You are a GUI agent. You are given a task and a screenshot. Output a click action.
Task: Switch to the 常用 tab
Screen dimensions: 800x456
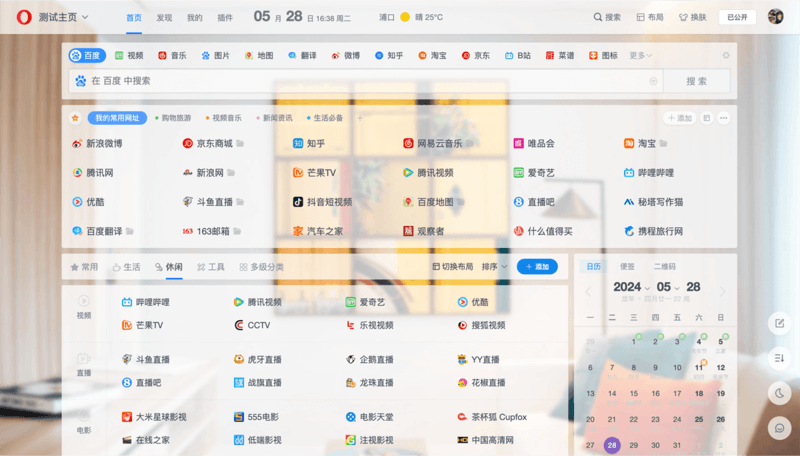84,267
